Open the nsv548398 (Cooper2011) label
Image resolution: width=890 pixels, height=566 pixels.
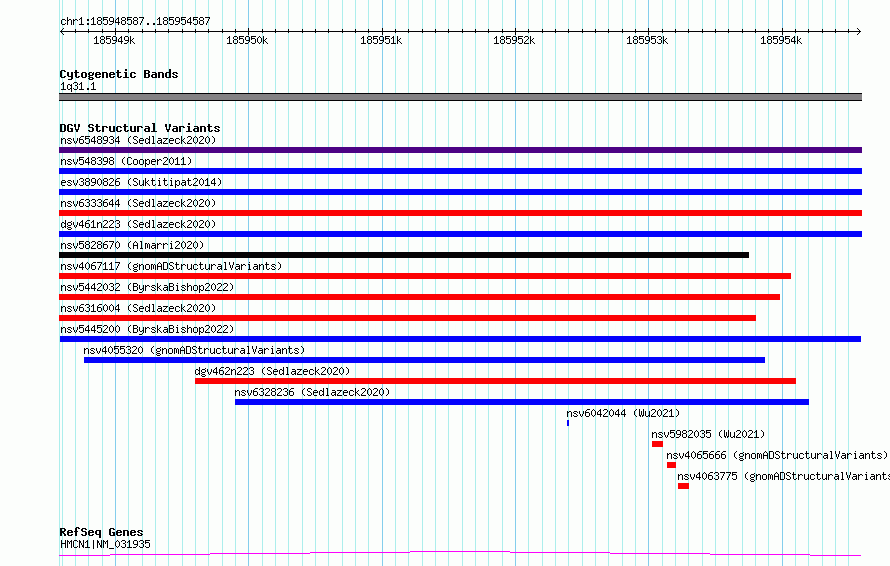[126, 161]
